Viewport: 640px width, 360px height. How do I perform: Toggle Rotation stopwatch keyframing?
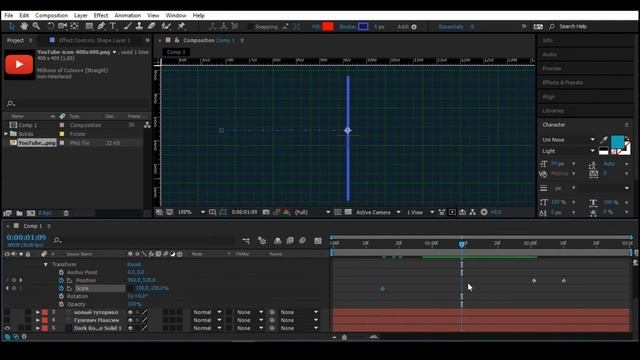[61, 296]
